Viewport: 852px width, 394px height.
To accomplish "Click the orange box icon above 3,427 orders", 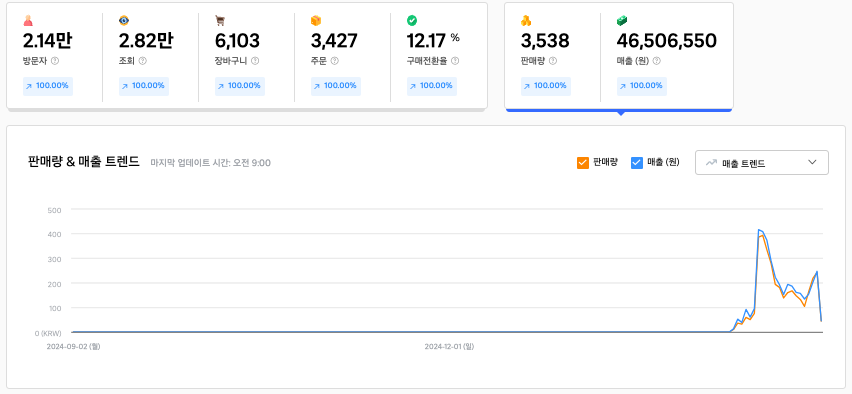I will pyautogui.click(x=316, y=21).
